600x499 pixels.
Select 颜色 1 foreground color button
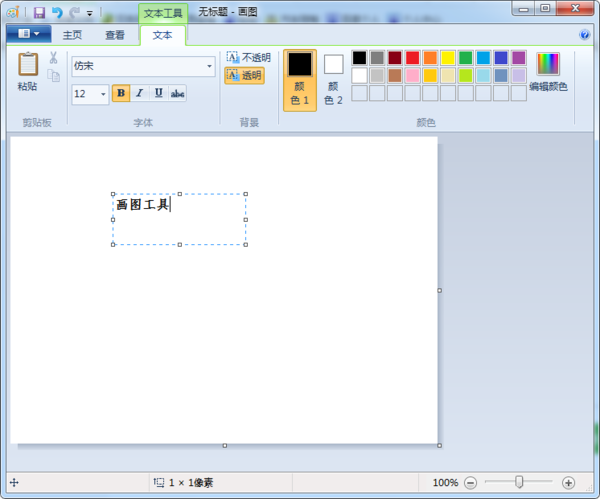tap(300, 80)
